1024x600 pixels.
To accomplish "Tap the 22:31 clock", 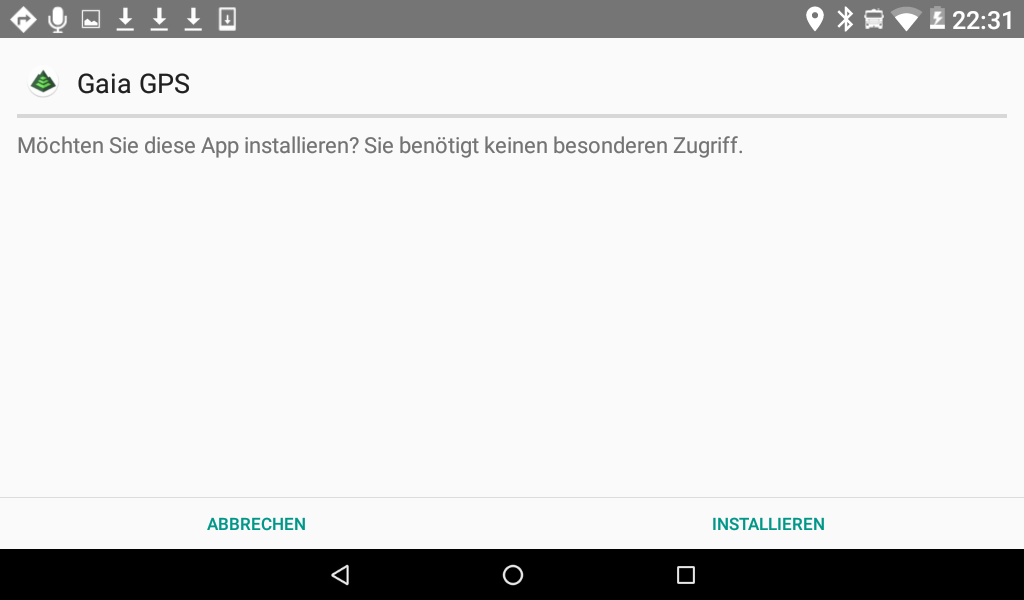I will point(982,20).
